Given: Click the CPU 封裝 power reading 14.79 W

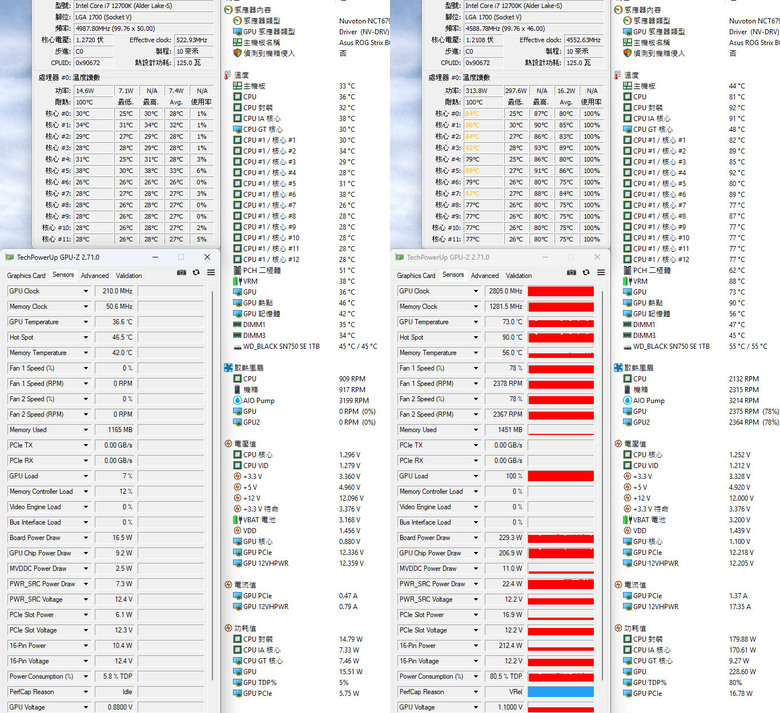Looking at the screenshot, I should tap(351, 639).
